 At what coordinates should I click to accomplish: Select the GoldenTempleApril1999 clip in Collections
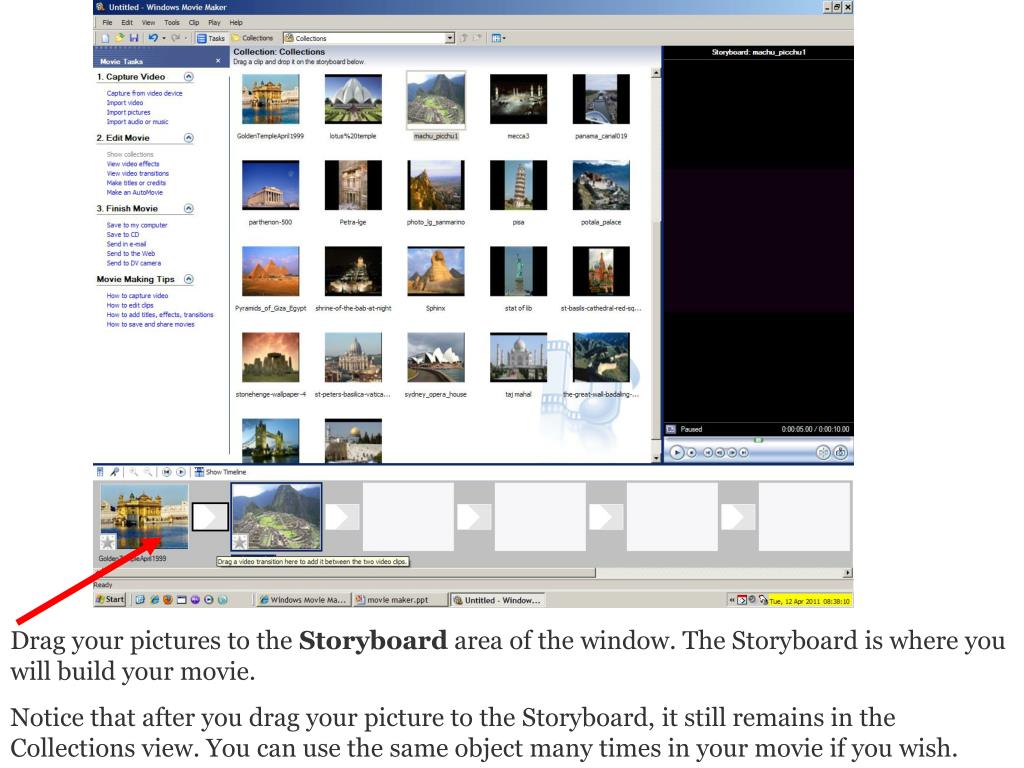(x=270, y=99)
